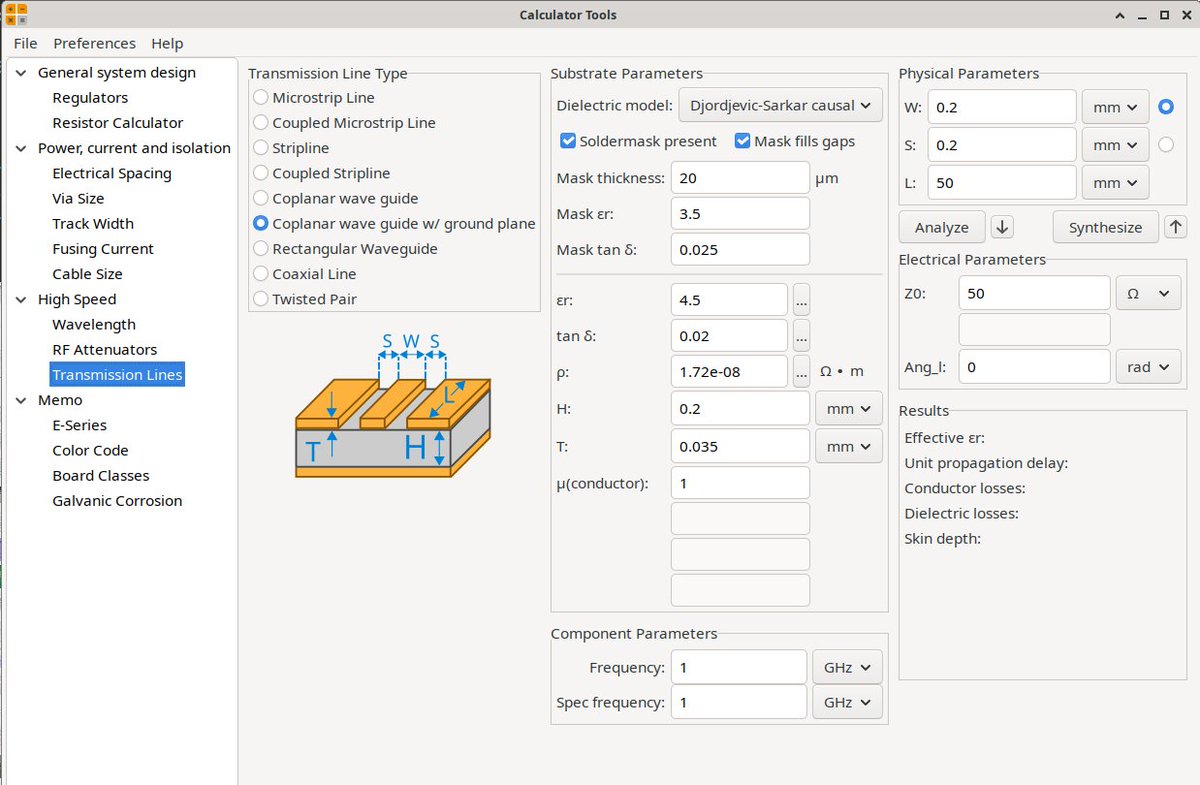Viewport: 1200px width, 785px height.
Task: Open Cable Size page
Action: 87,274
